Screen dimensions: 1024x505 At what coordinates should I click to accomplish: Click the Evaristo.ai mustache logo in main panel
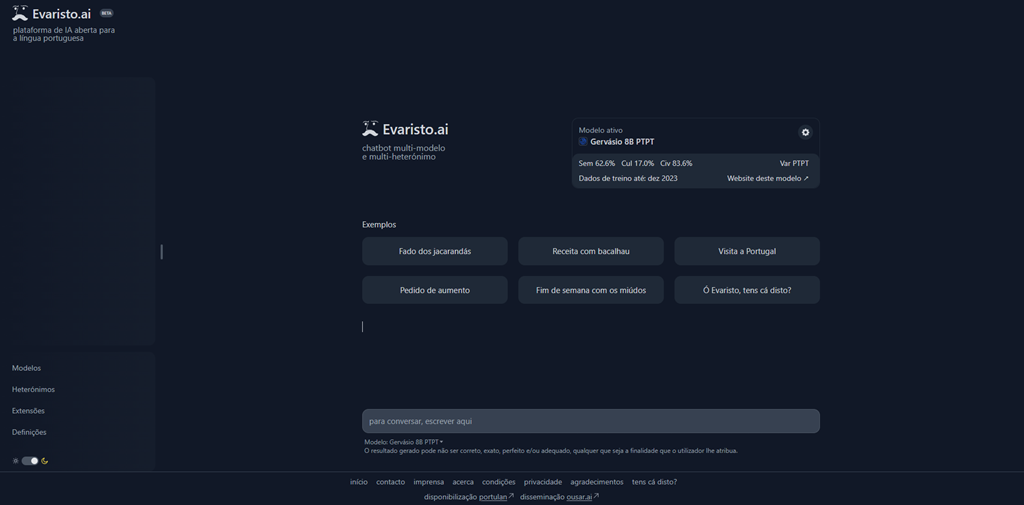click(370, 129)
